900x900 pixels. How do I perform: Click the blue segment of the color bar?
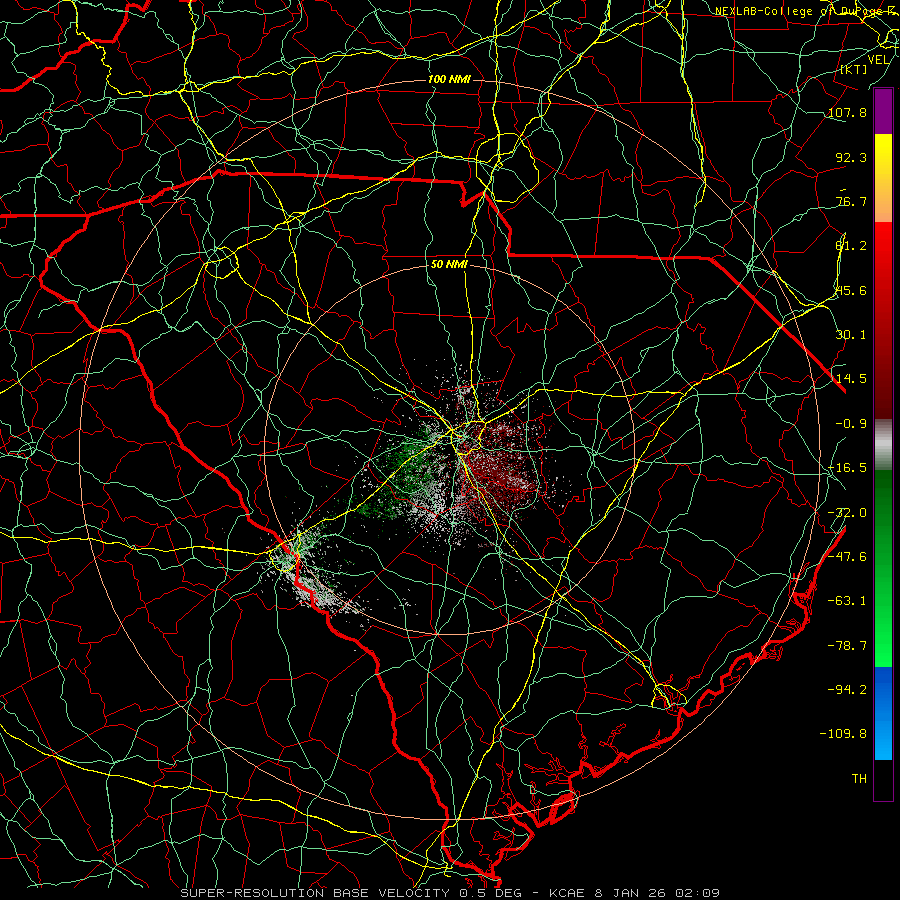pos(883,713)
